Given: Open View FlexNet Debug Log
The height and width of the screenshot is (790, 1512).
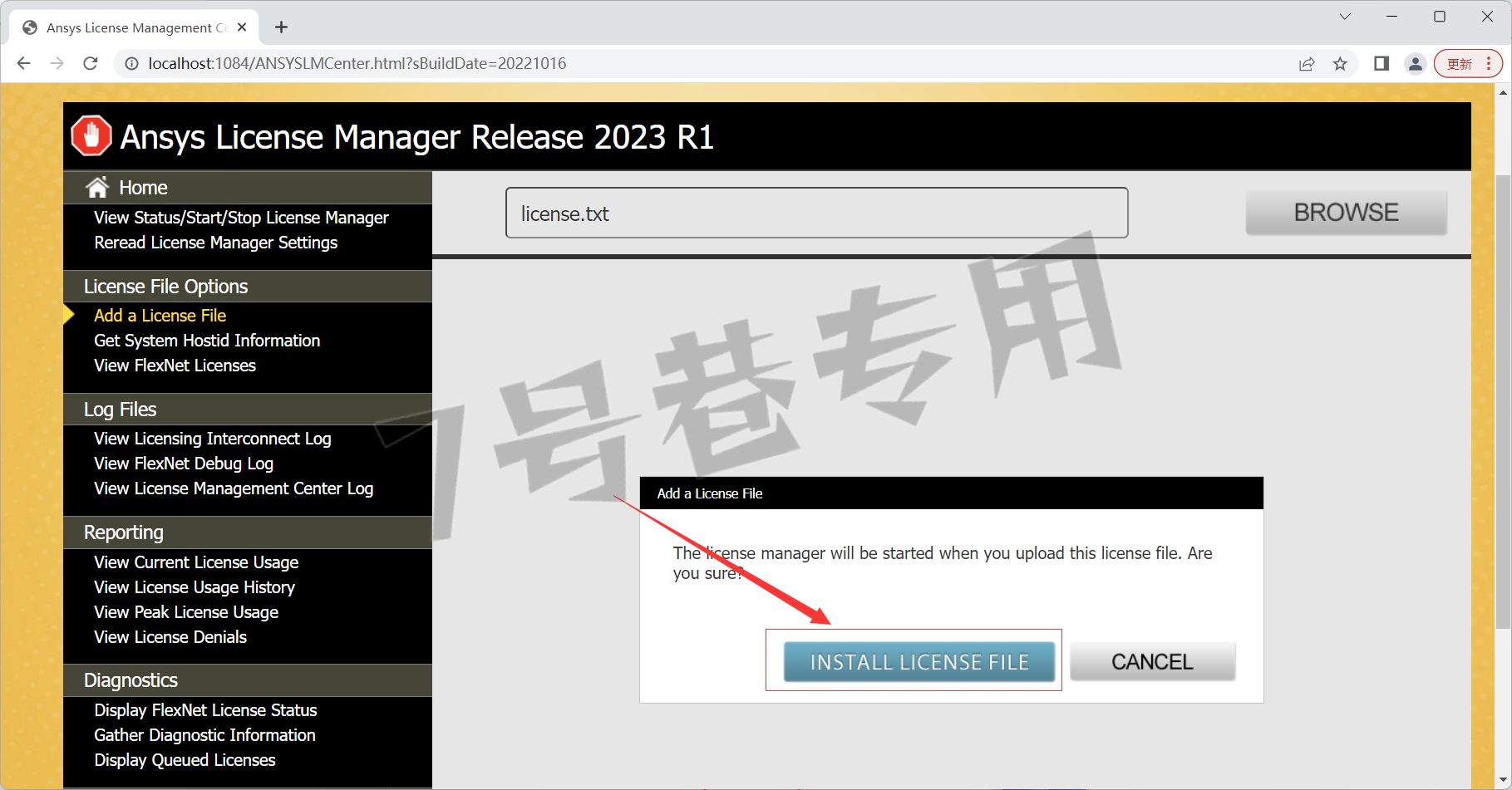Looking at the screenshot, I should coord(184,464).
